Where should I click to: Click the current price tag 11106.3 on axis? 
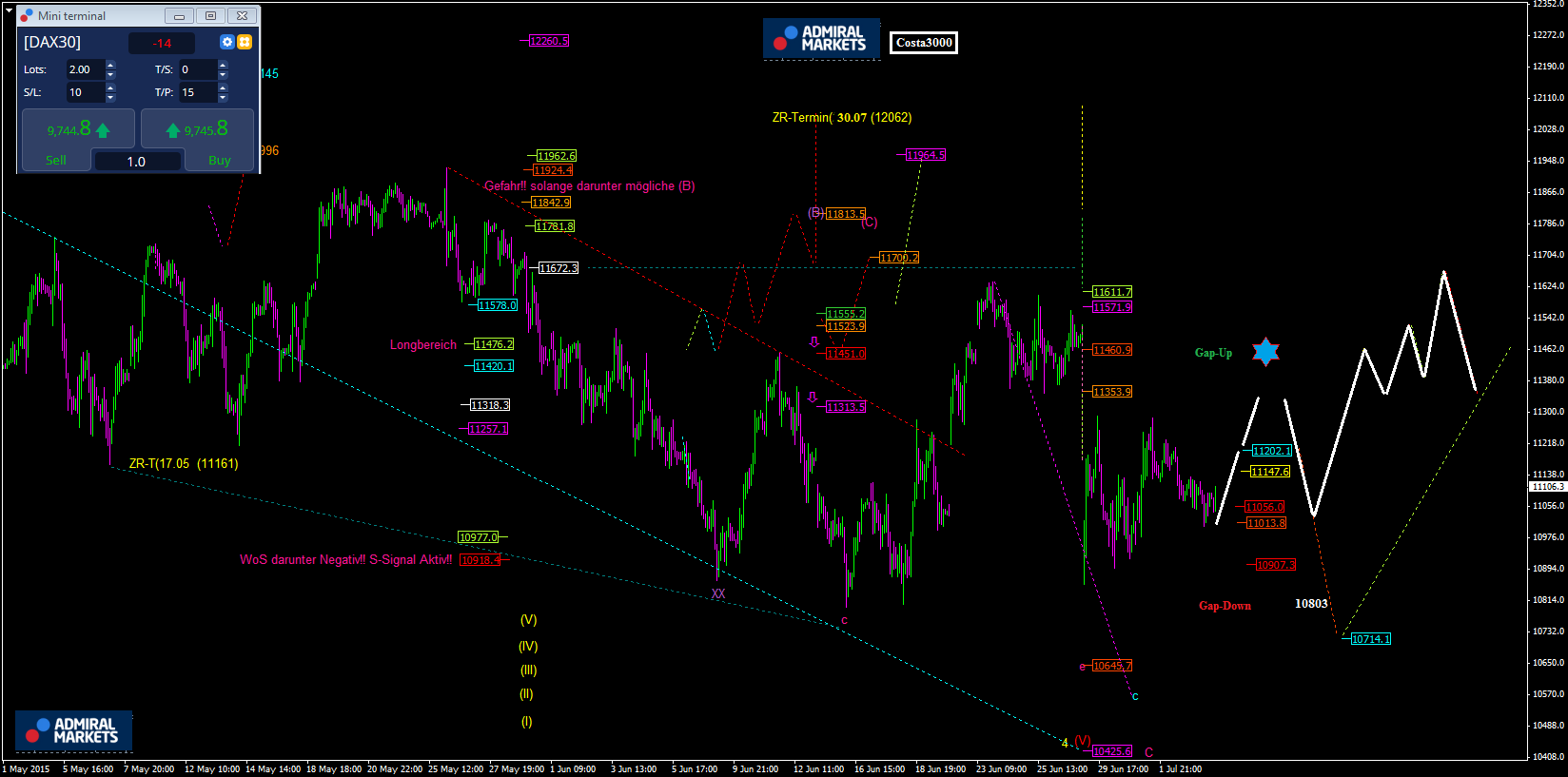tap(1547, 487)
